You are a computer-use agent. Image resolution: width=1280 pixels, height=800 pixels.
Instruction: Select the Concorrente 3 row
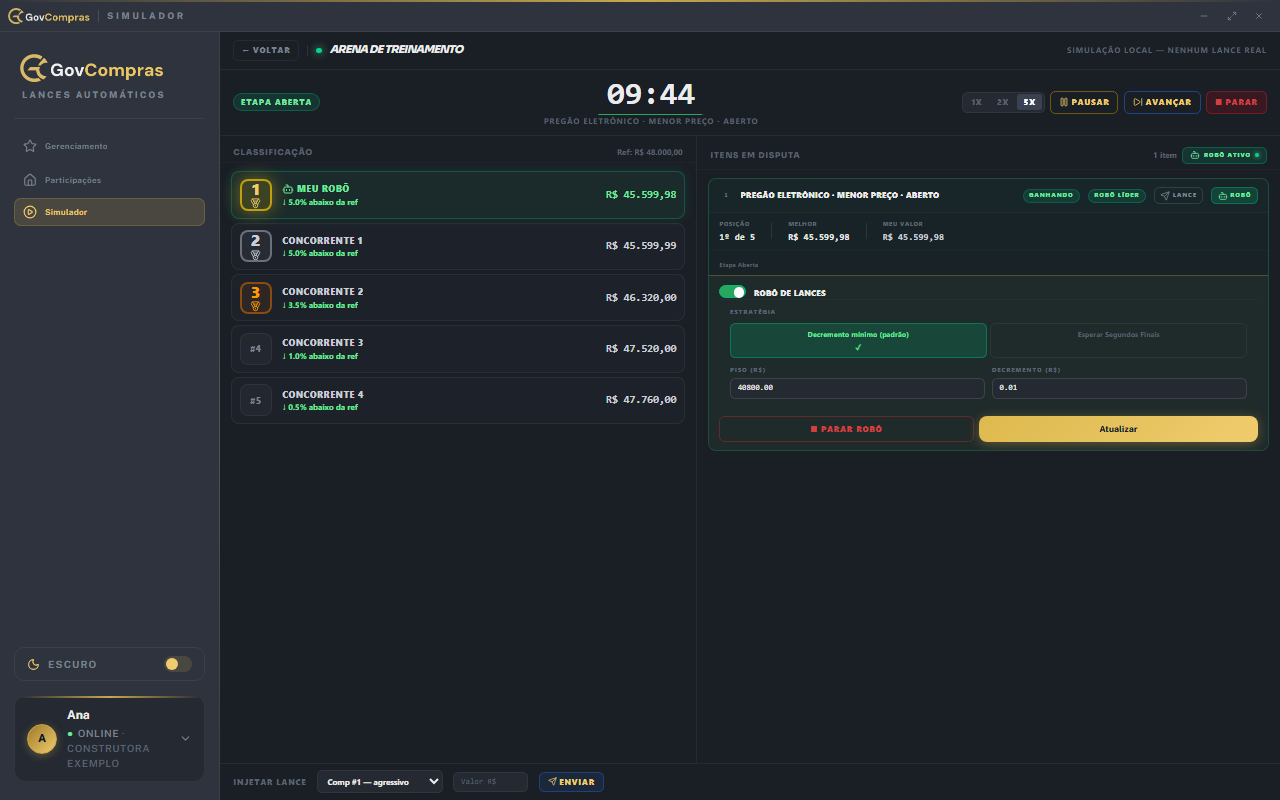[x=458, y=349]
